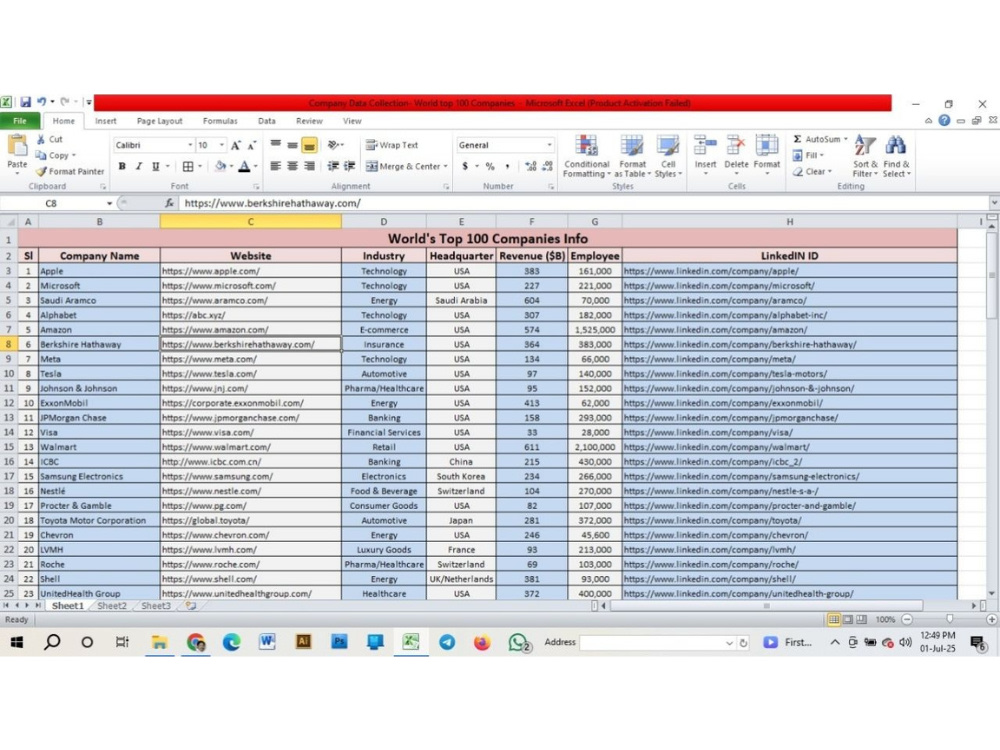Toggle Bold formatting

tap(122, 166)
